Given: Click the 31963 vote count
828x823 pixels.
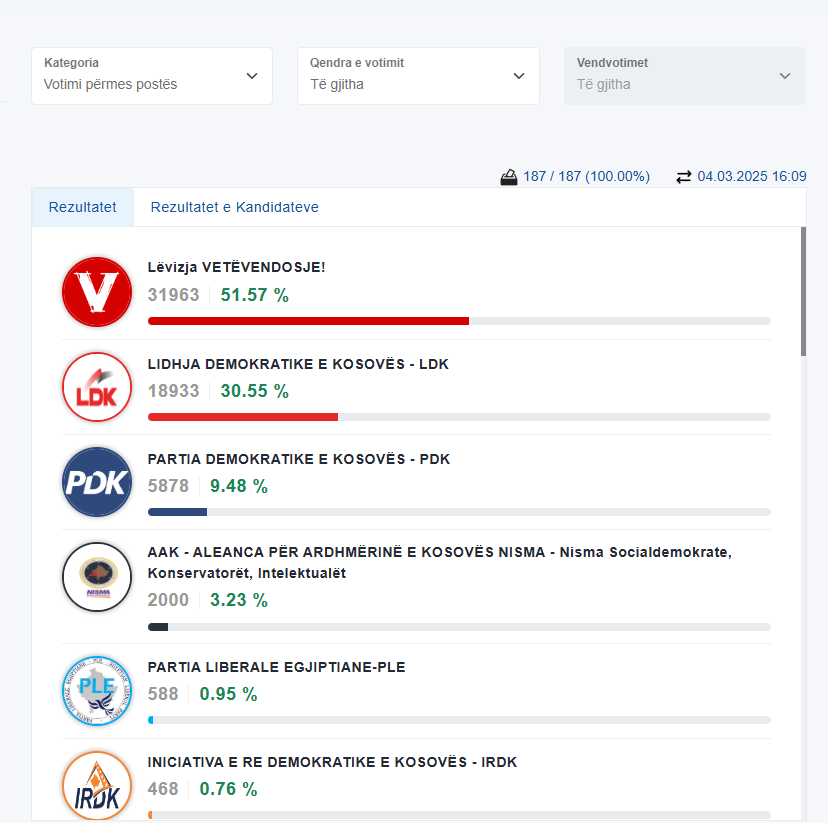Looking at the screenshot, I should click(174, 295).
